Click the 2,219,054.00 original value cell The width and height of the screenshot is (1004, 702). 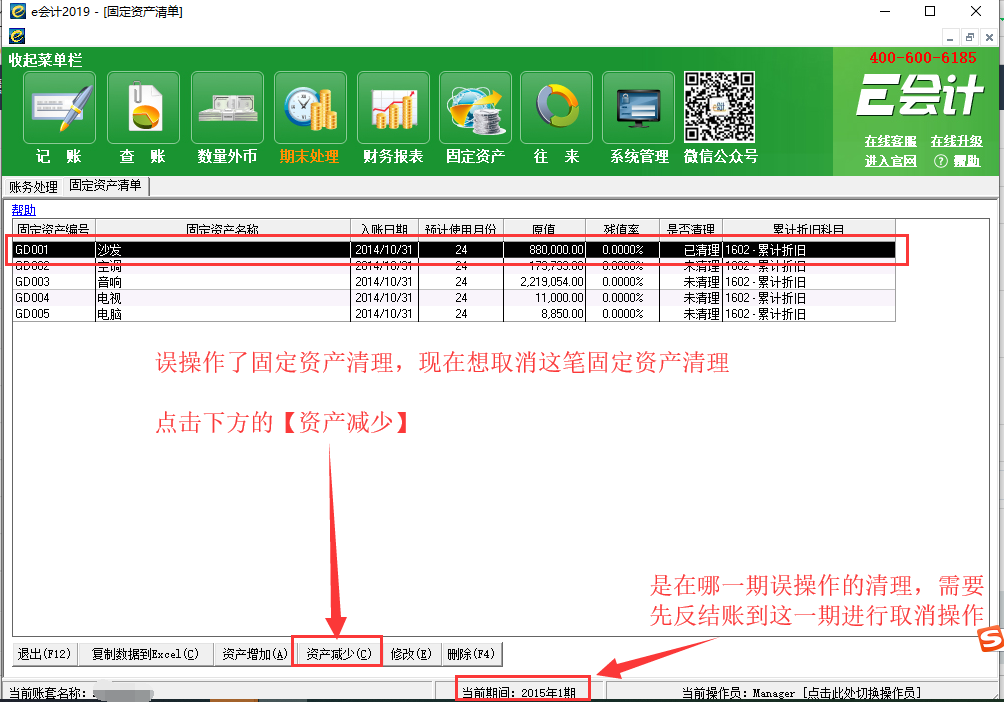click(544, 282)
